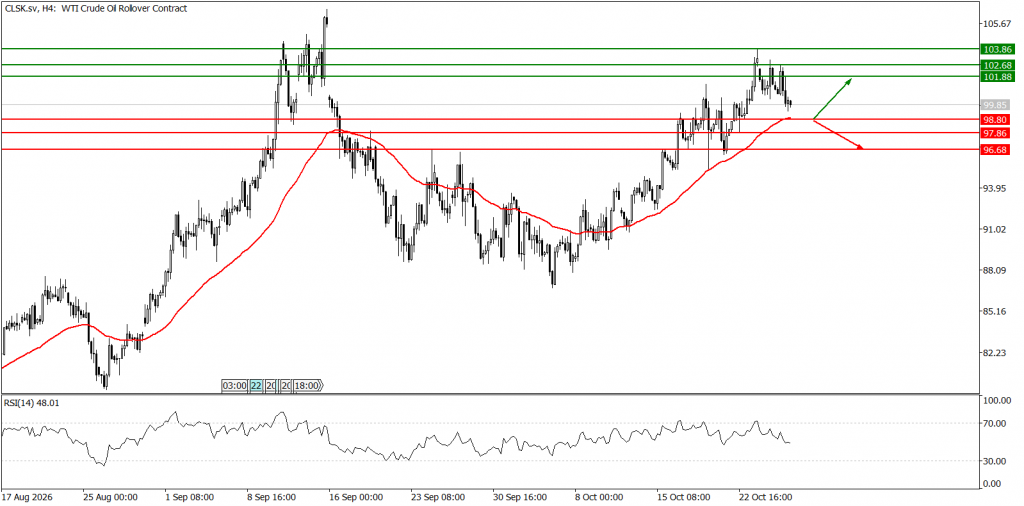Viewport: 1024px width, 506px height.
Task: Click the 105.67 value on the price axis
Action: click(x=997, y=24)
